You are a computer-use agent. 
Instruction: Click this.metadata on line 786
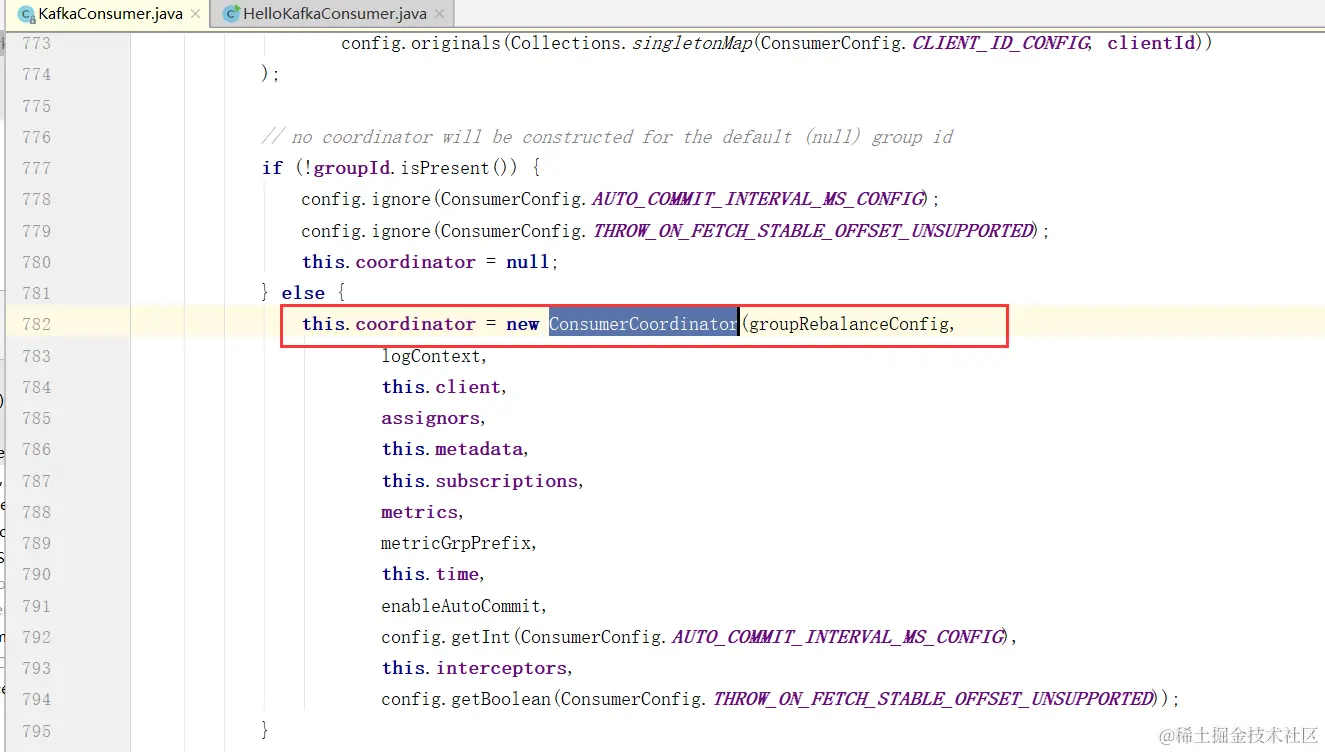452,449
